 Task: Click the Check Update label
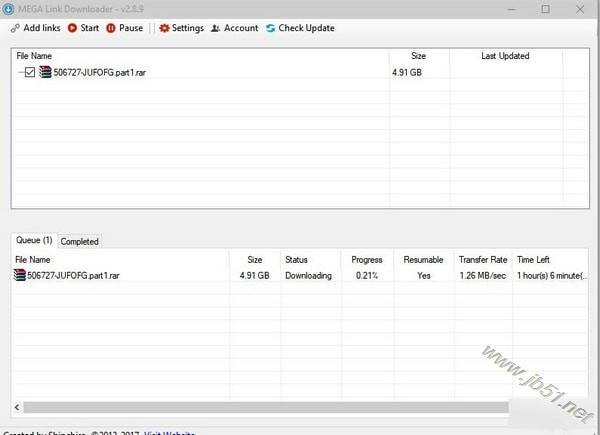click(x=307, y=28)
